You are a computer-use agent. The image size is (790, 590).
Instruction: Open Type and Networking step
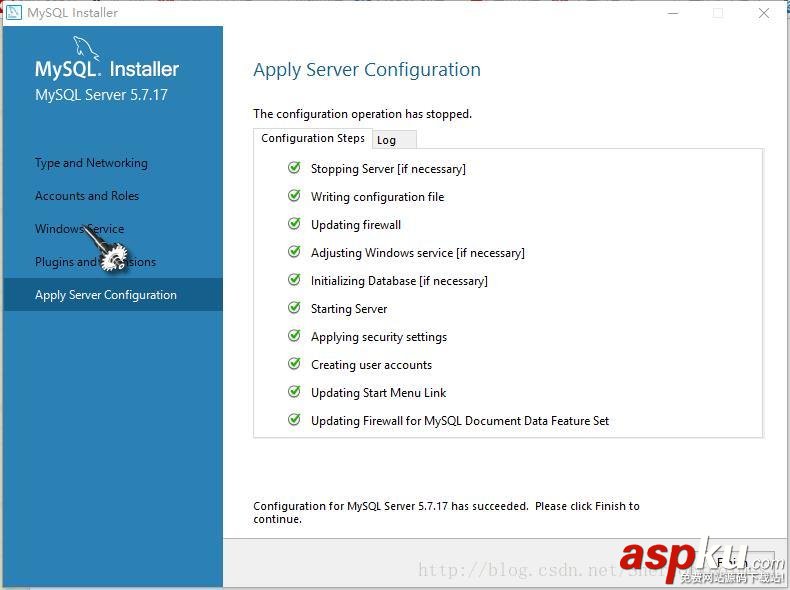91,163
